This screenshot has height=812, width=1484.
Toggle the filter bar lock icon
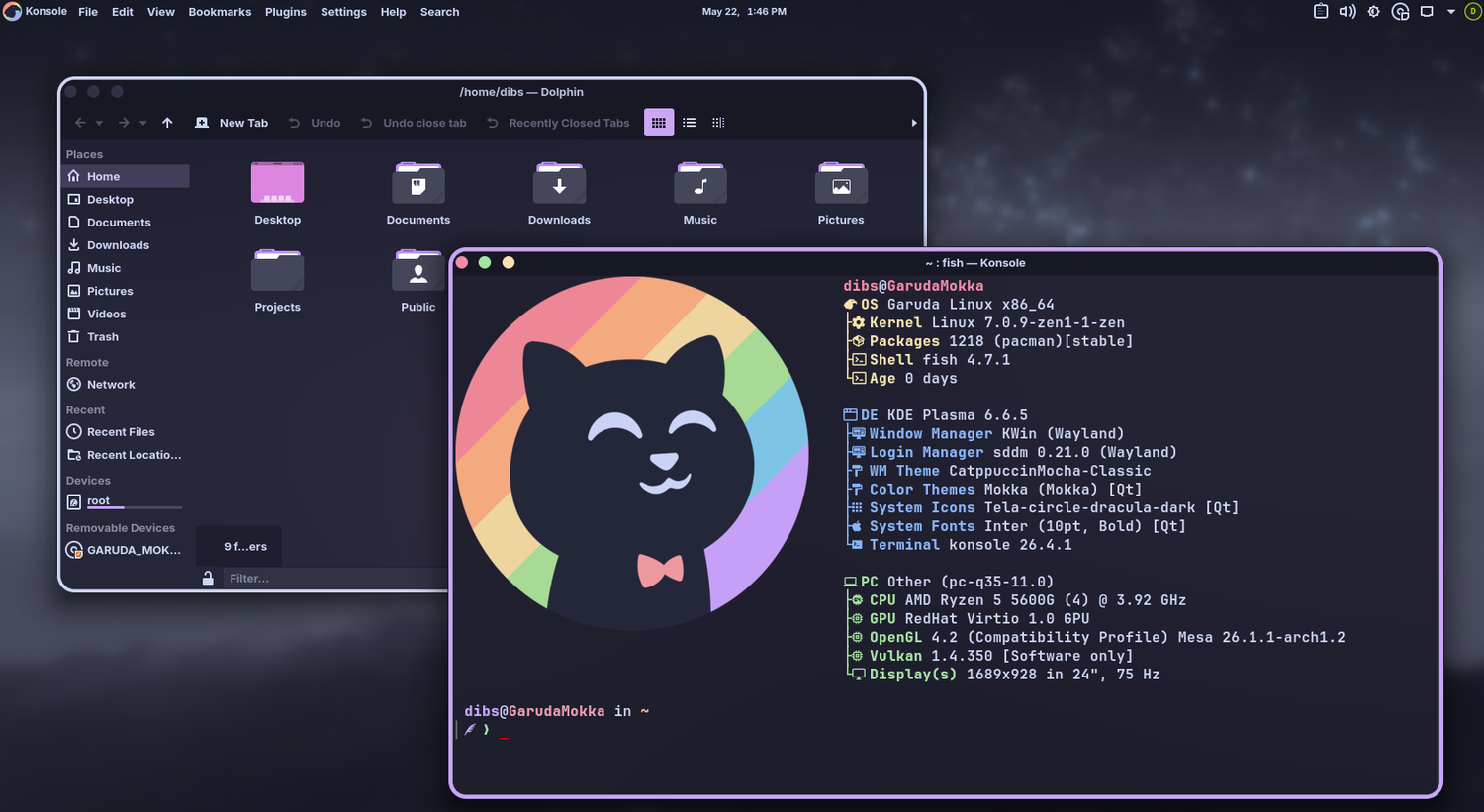(x=208, y=579)
